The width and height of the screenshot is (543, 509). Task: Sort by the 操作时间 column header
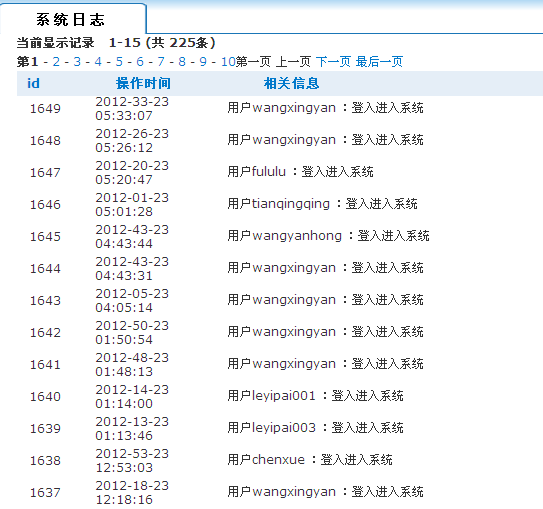(143, 83)
